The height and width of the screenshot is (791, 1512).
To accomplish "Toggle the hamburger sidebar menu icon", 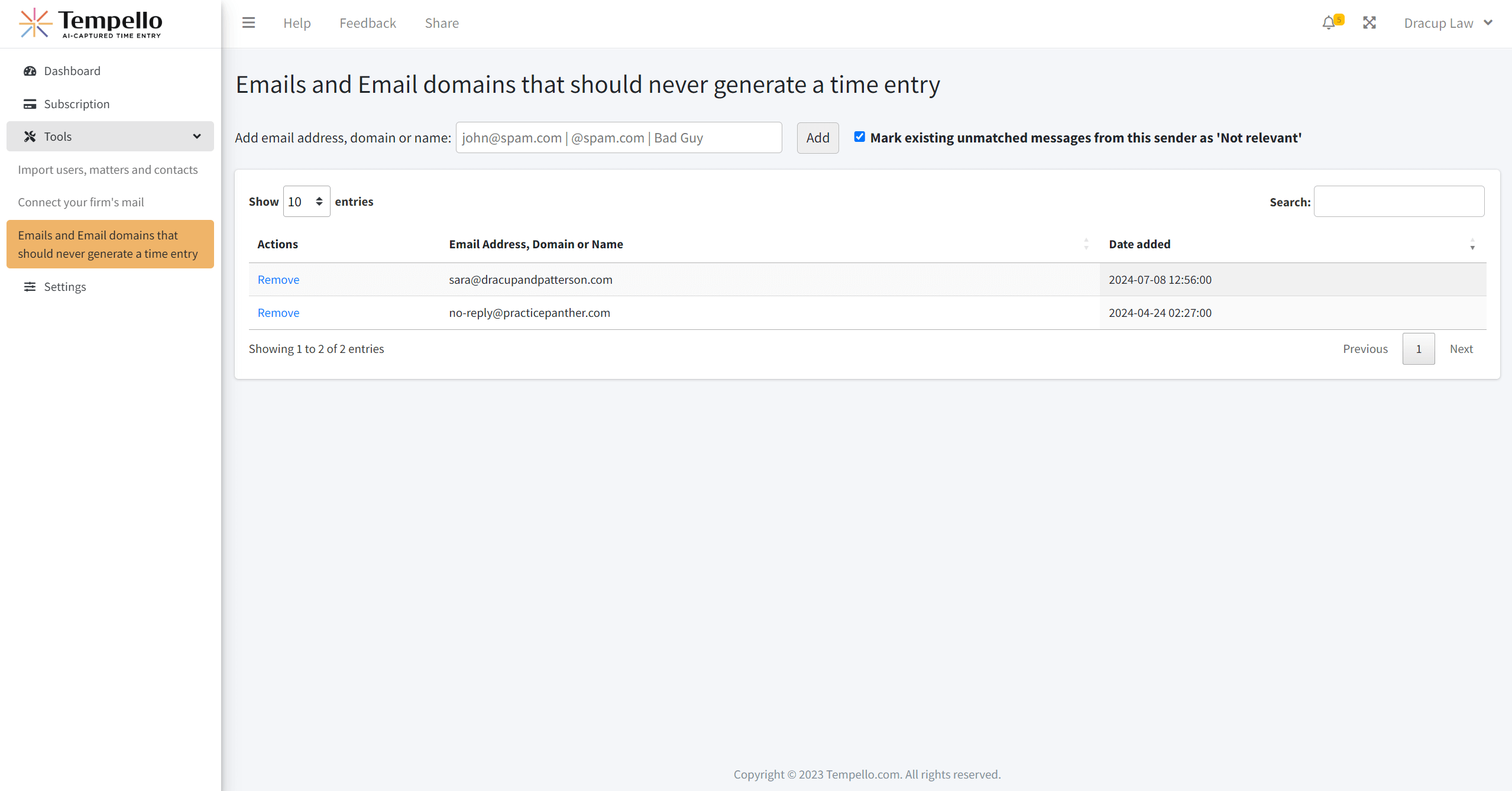I will pyautogui.click(x=248, y=23).
